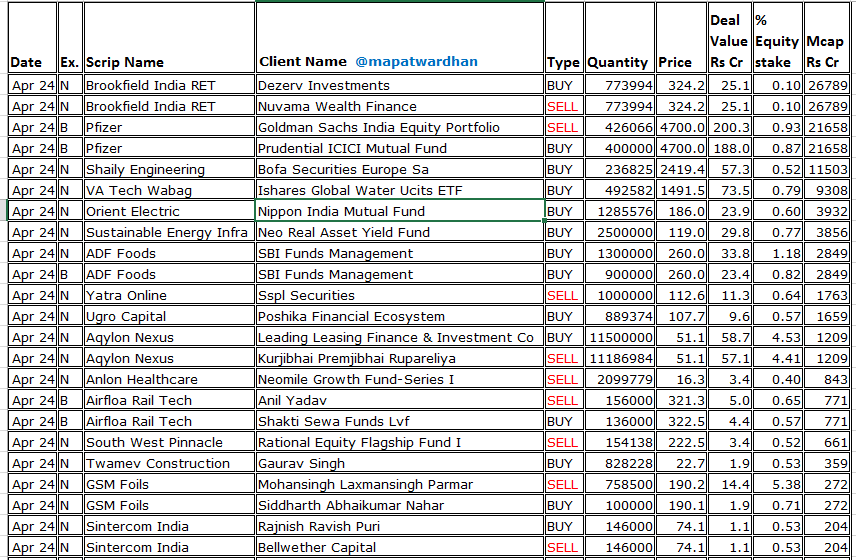Select Neo Real Asset Yield Fund cell
The width and height of the screenshot is (856, 560).
[x=400, y=233]
